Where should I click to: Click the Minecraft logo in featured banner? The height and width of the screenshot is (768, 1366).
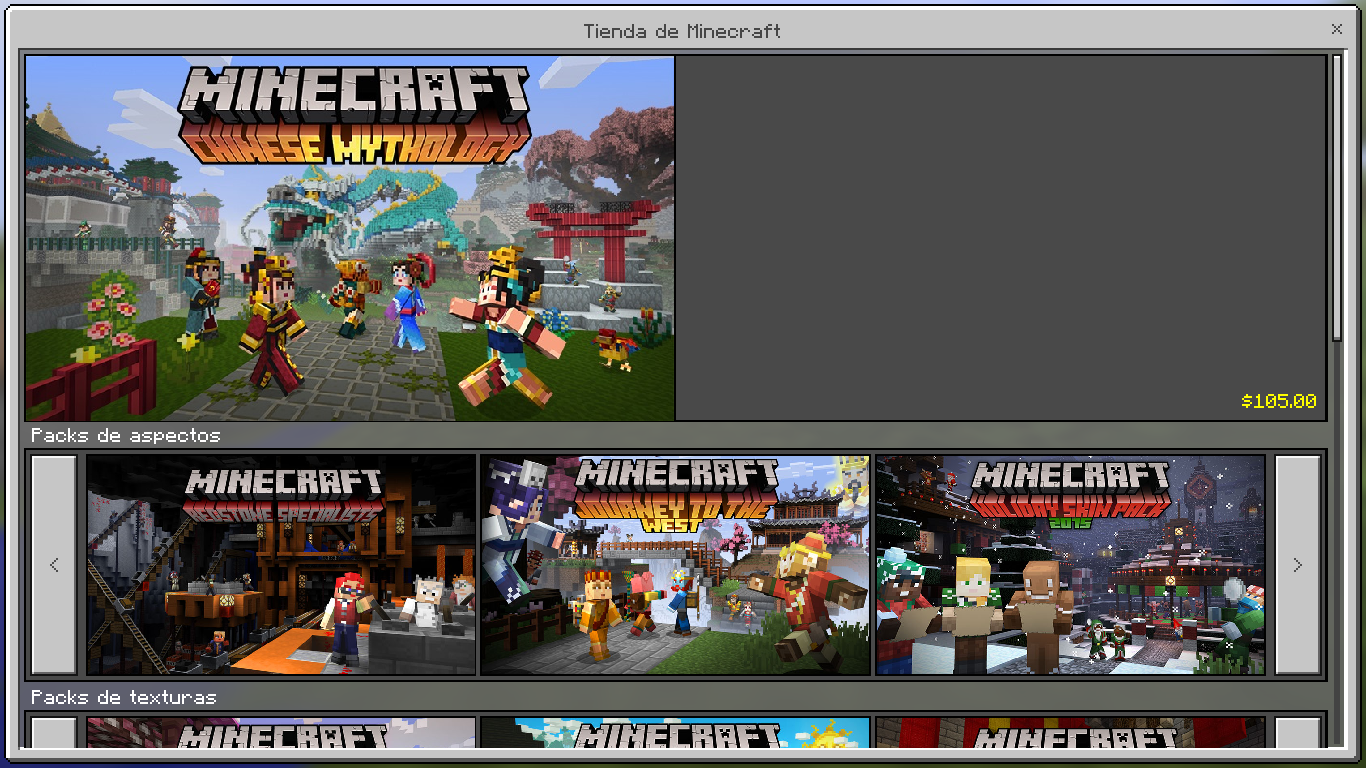pyautogui.click(x=355, y=95)
